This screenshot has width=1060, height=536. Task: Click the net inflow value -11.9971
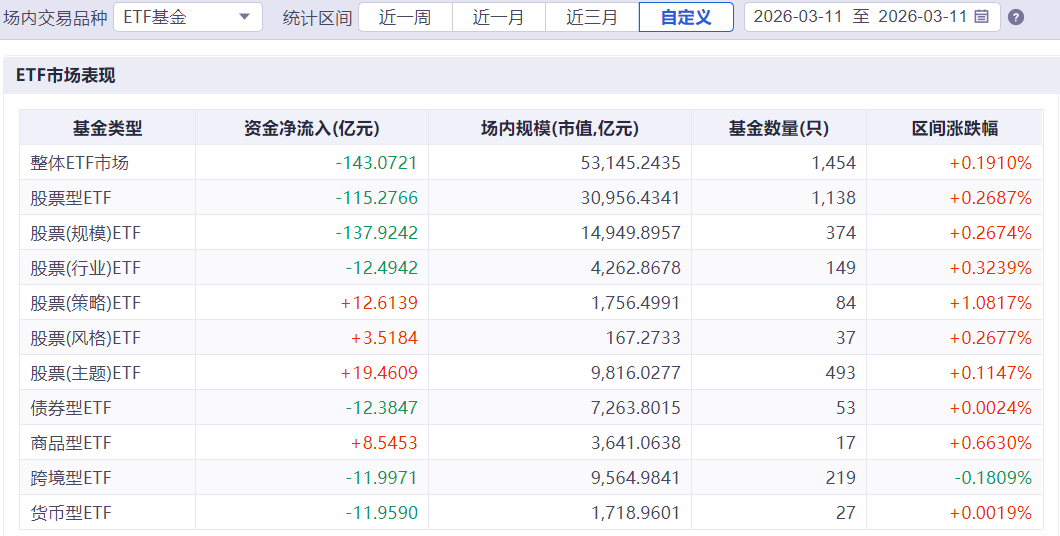(382, 479)
